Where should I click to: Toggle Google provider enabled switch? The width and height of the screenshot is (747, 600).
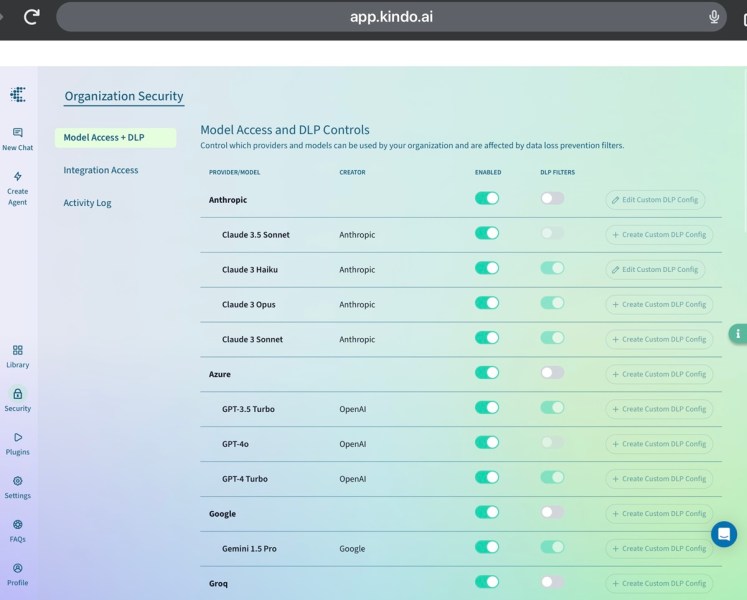[x=486, y=512]
